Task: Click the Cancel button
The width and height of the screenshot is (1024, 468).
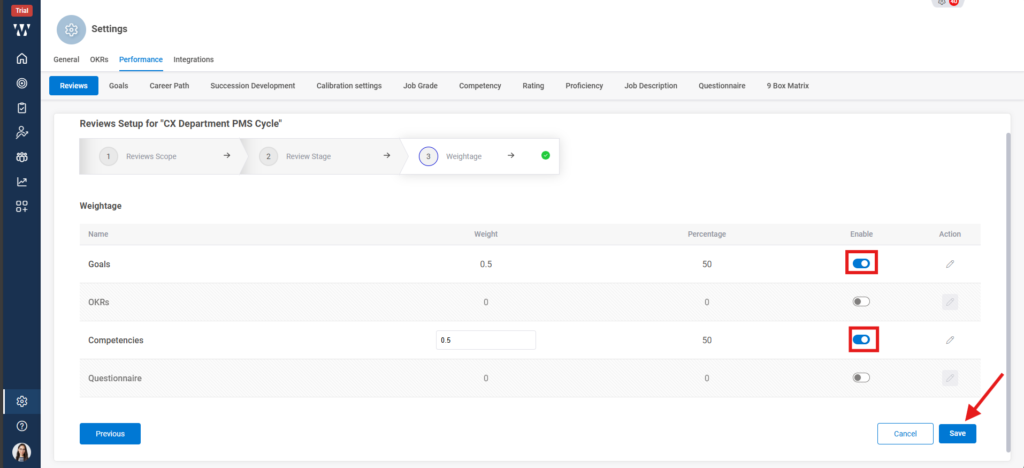Action: point(905,433)
